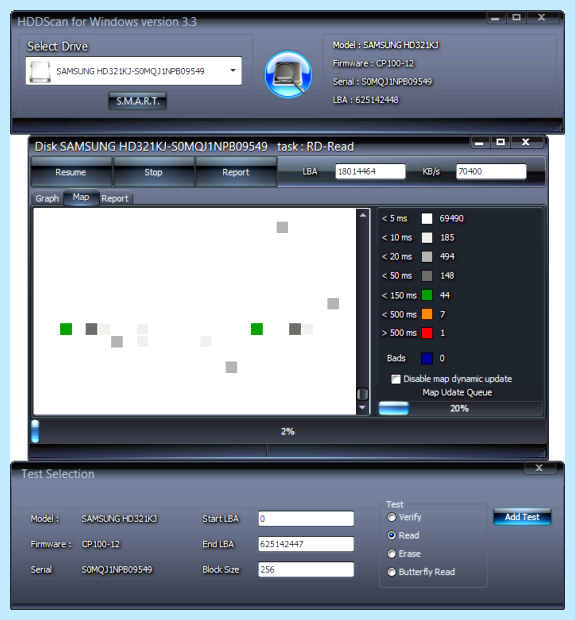Click the Map Update Queue 20% bar

coord(460,408)
